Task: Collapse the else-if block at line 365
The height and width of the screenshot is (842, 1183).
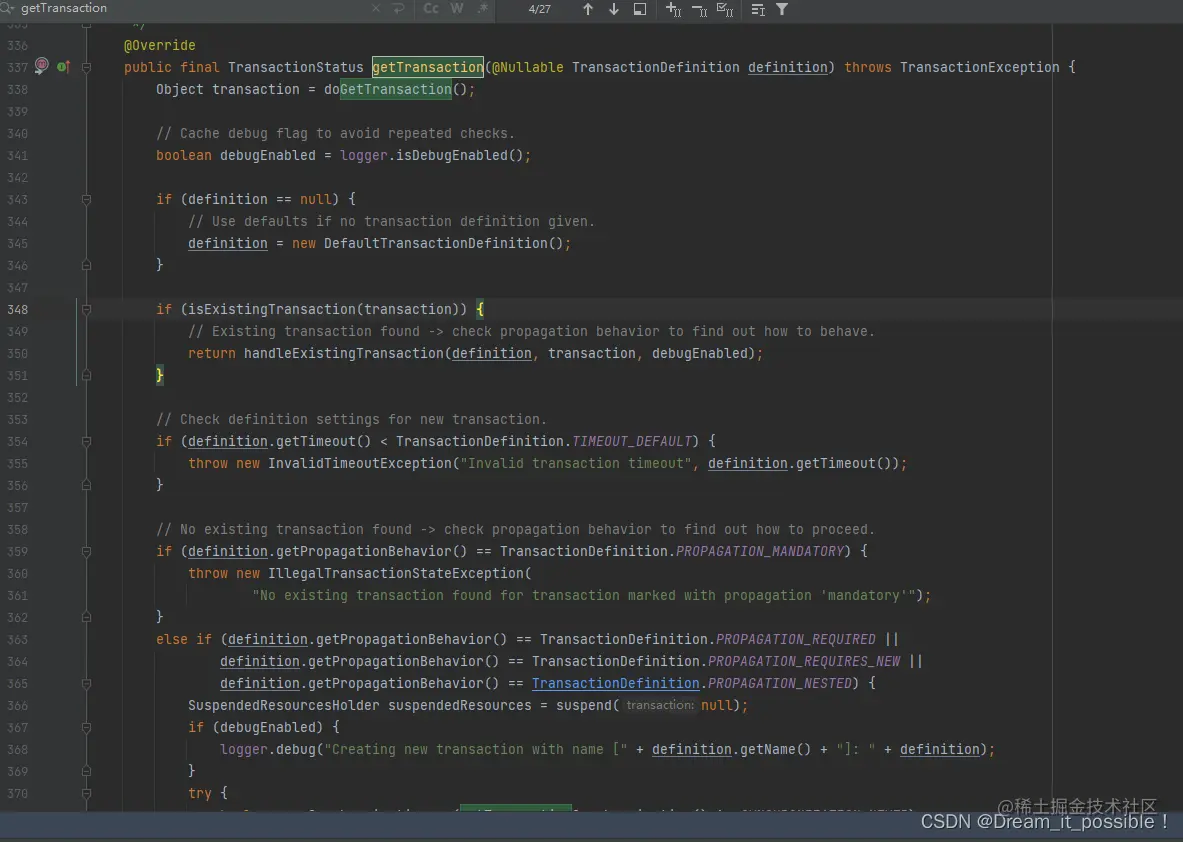Action: (86, 684)
